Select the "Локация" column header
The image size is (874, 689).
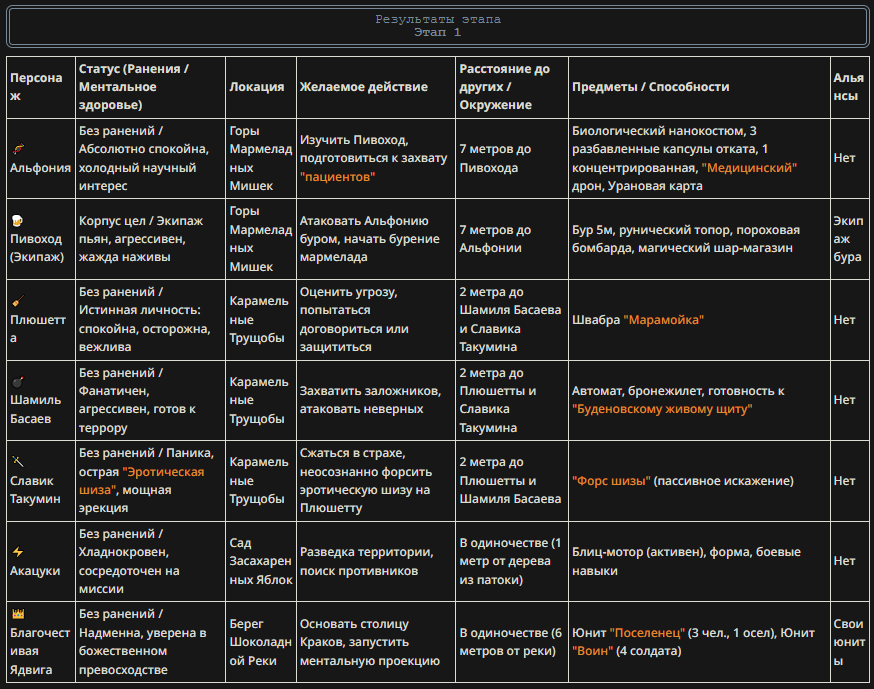tap(257, 87)
